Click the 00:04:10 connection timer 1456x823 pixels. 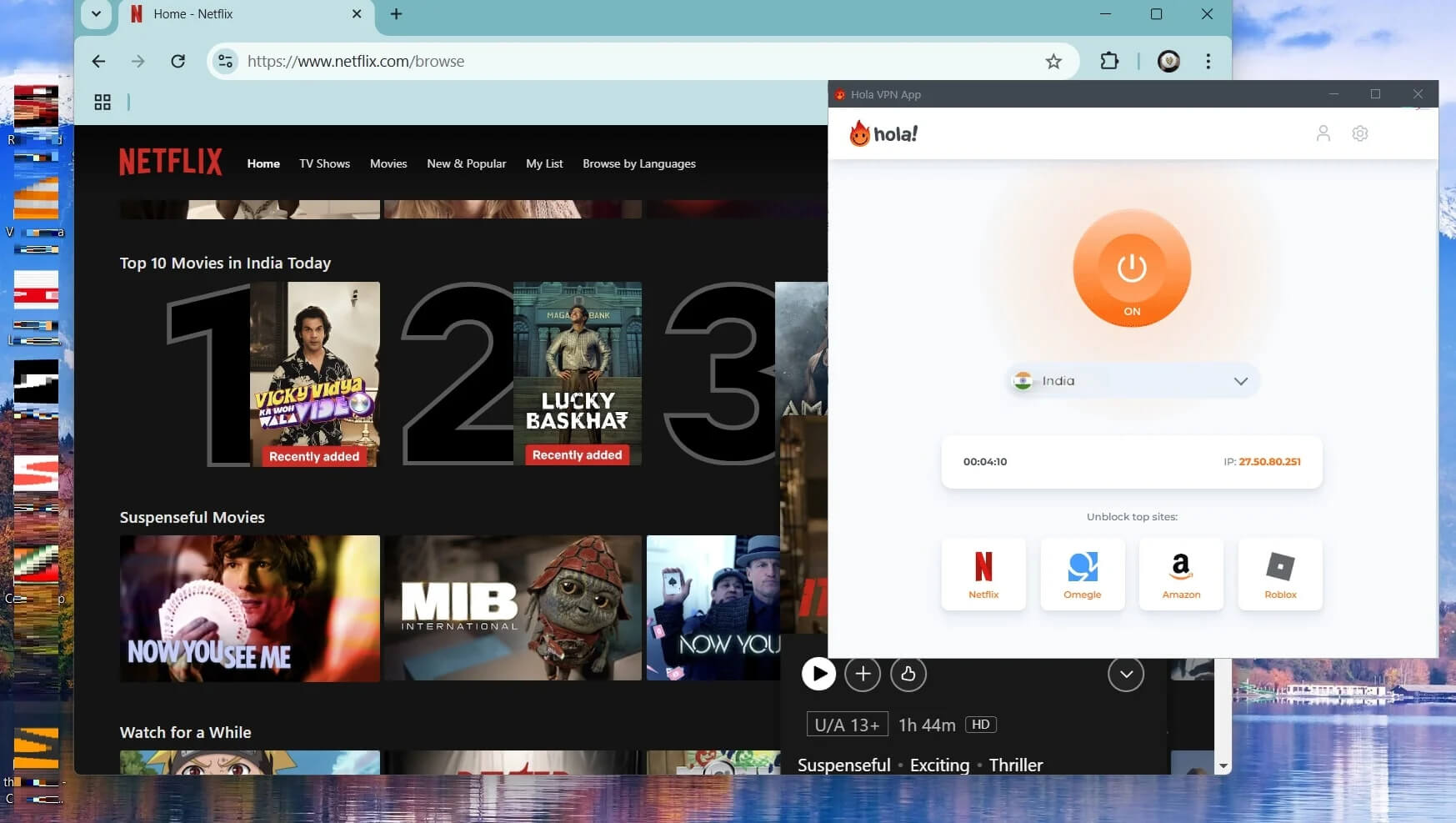[x=985, y=461]
